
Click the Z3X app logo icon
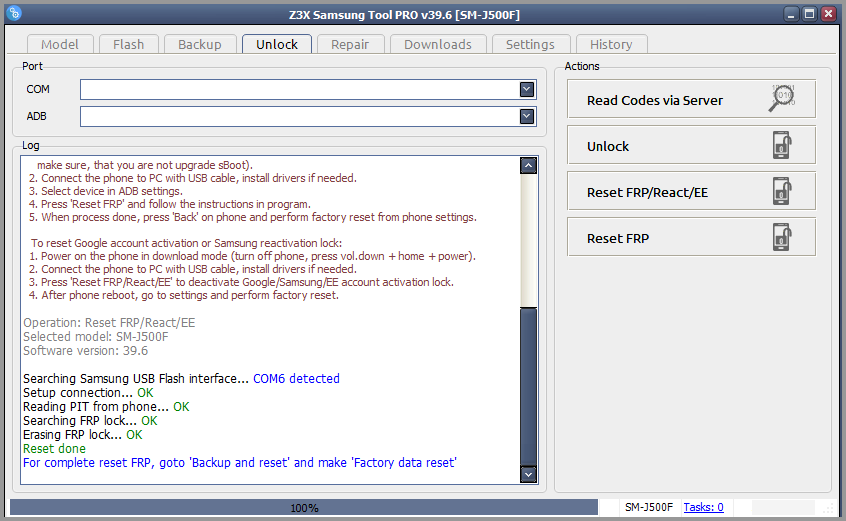(14, 13)
